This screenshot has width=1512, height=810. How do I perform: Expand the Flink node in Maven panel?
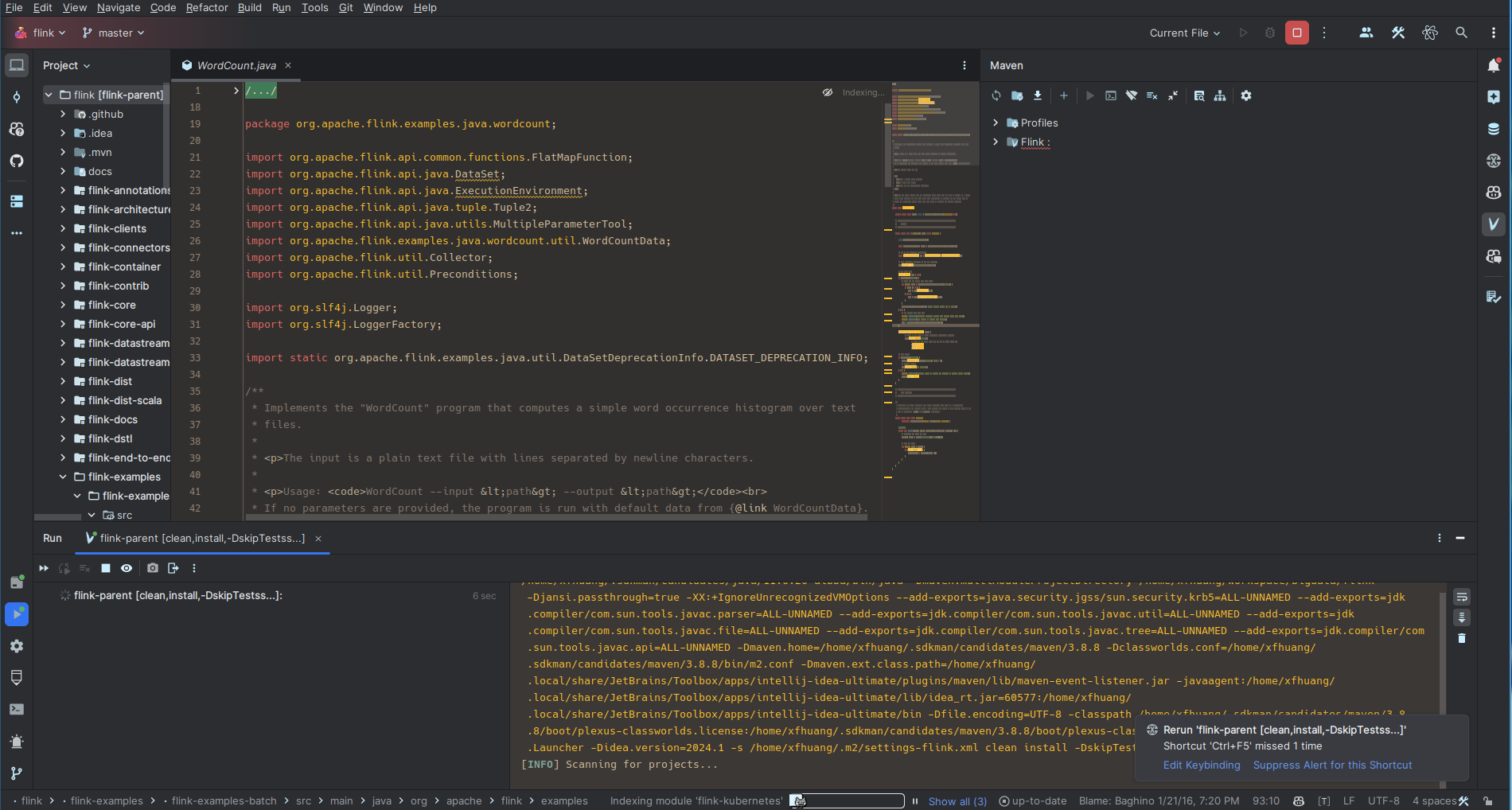coord(996,142)
